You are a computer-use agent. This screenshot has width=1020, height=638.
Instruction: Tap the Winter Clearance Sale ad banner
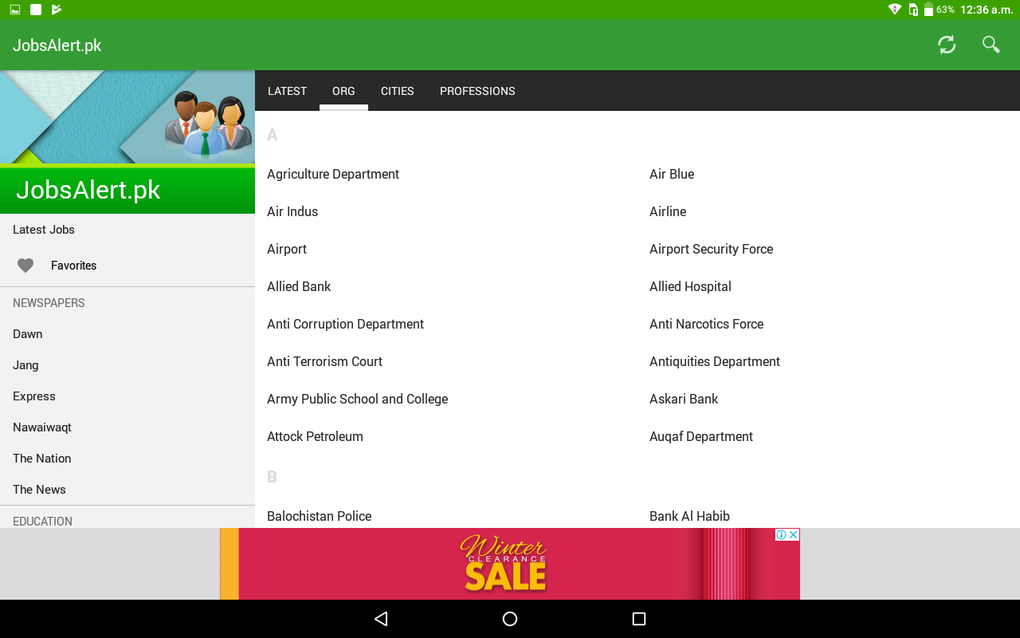pyautogui.click(x=510, y=564)
